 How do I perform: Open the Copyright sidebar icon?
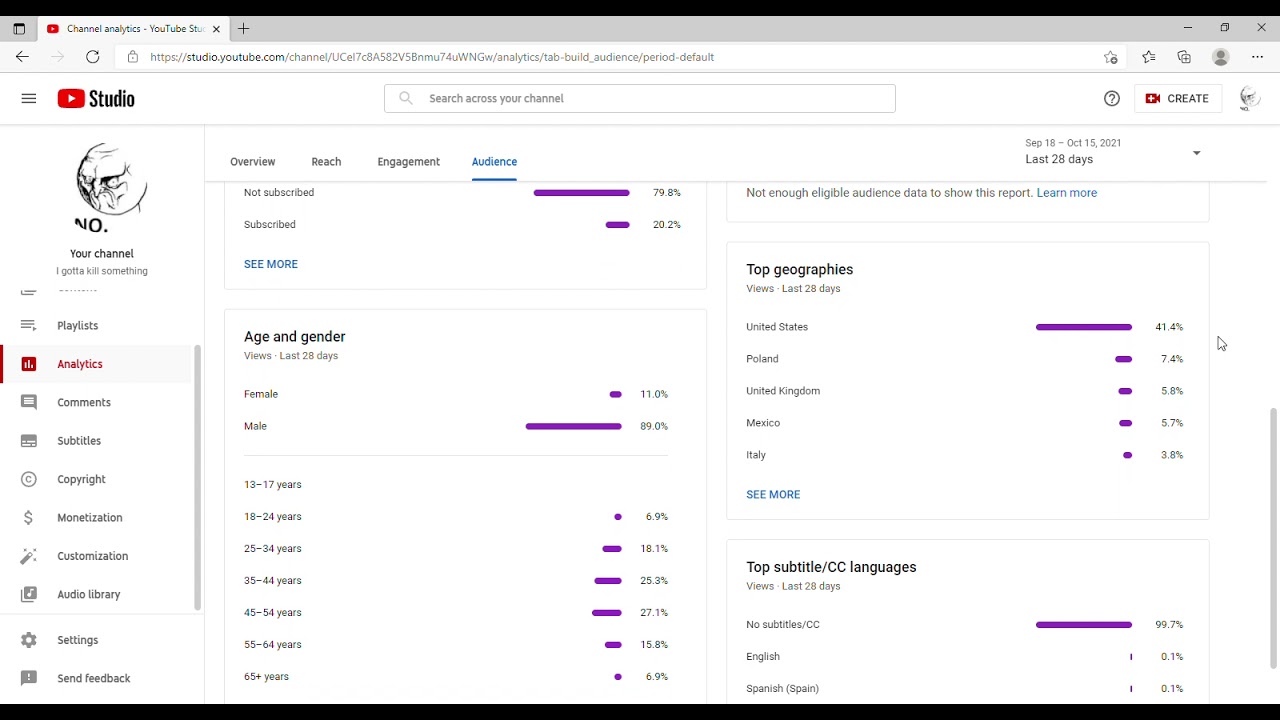[x=29, y=479]
